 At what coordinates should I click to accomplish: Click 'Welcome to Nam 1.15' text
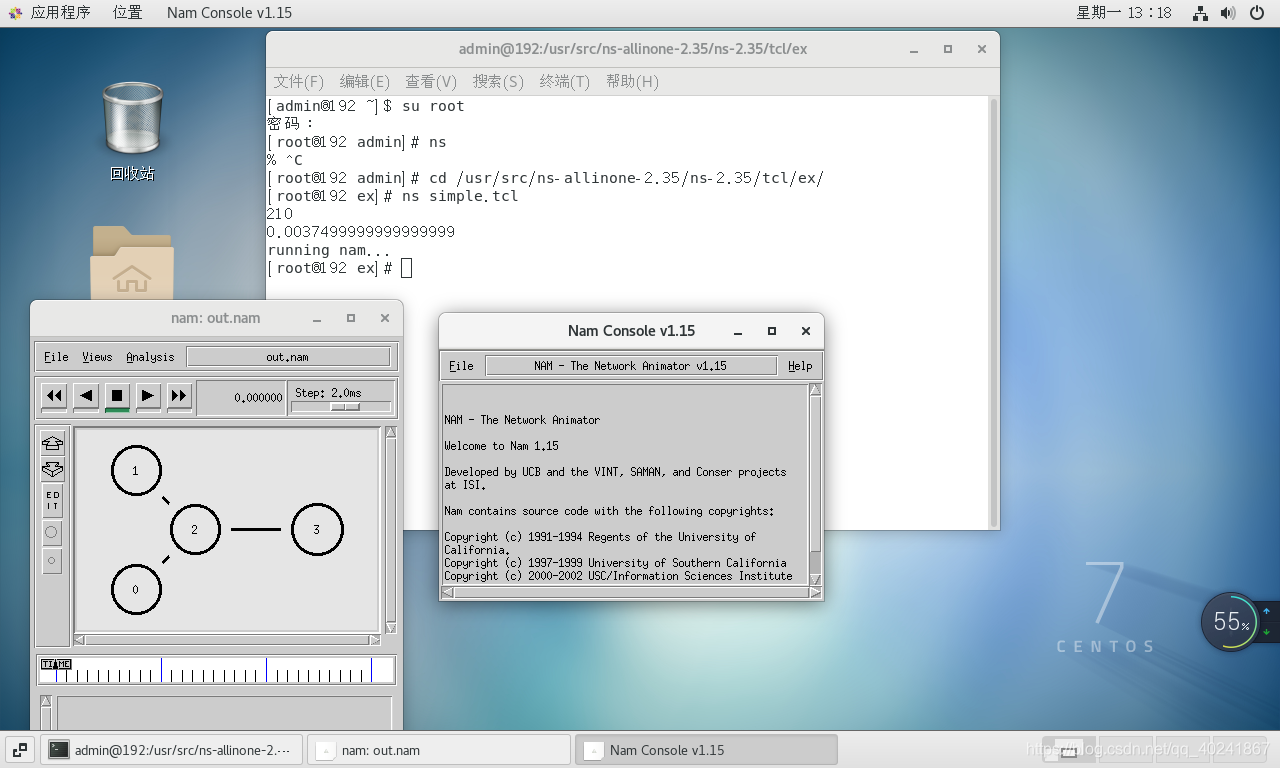click(501, 446)
